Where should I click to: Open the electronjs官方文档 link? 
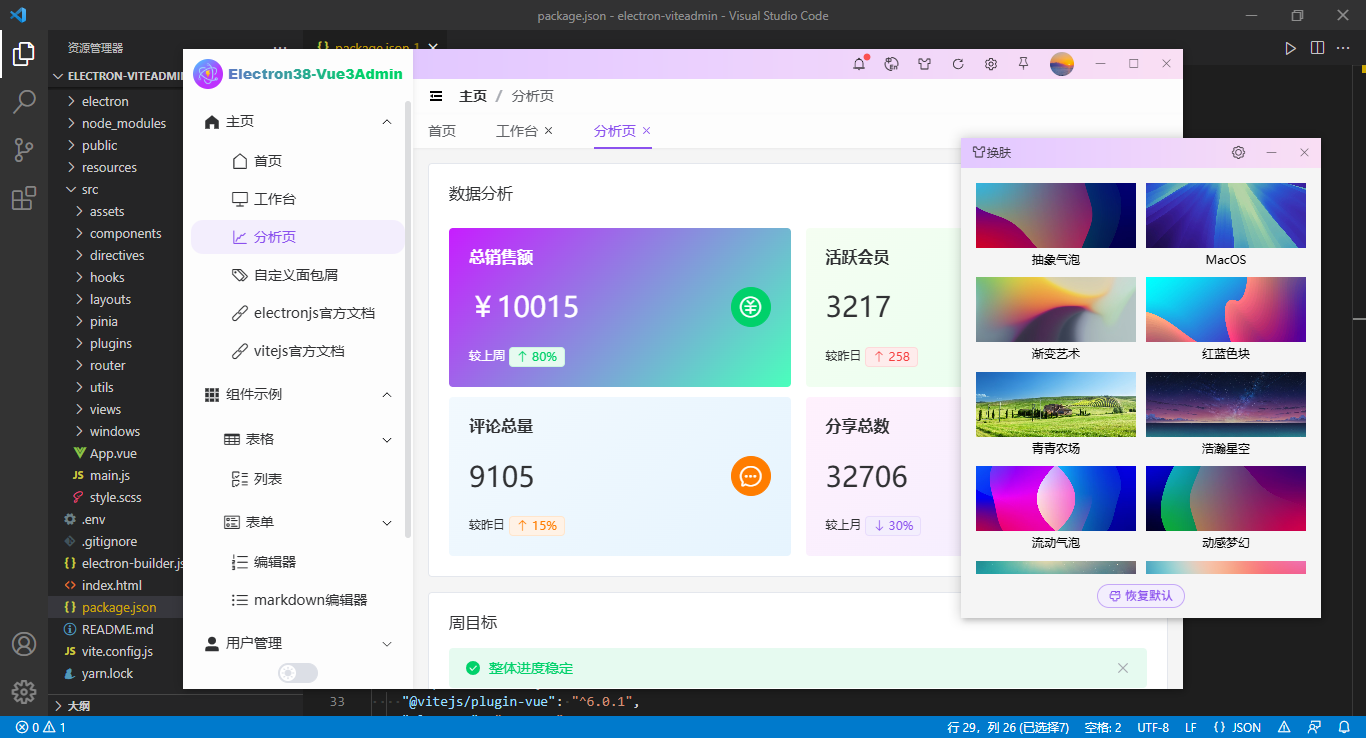coord(314,313)
